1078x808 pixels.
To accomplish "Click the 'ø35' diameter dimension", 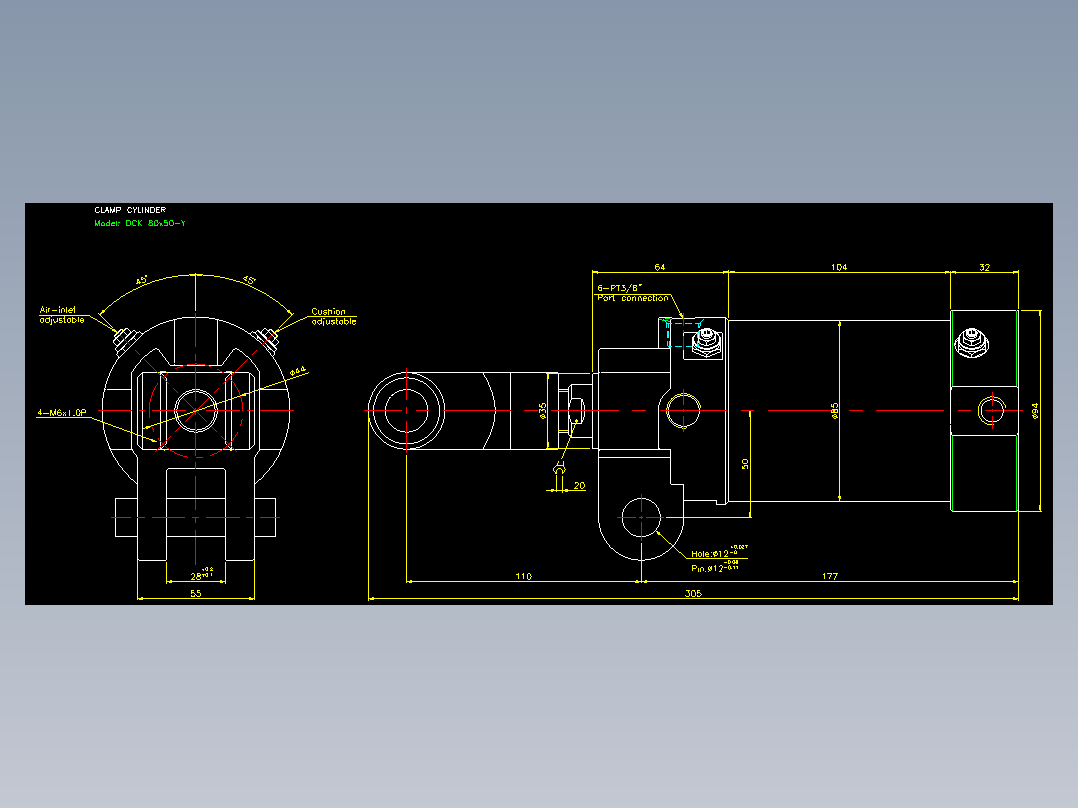I will coord(542,411).
